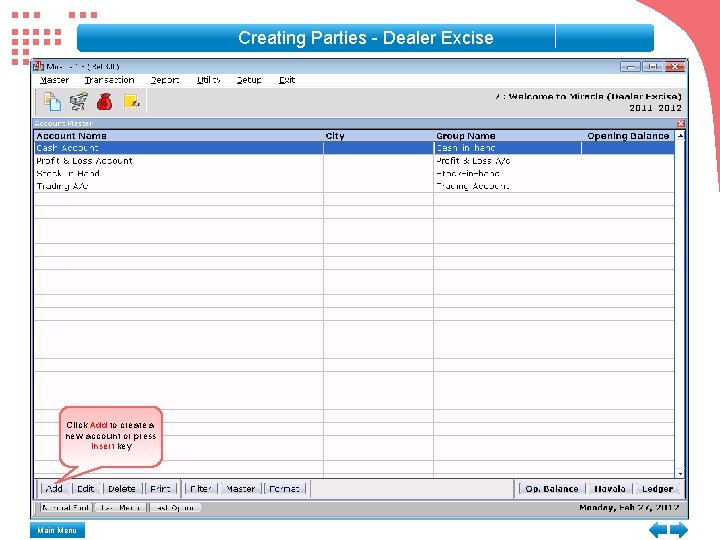Click the Delete button
The image size is (720, 540).
click(122, 489)
